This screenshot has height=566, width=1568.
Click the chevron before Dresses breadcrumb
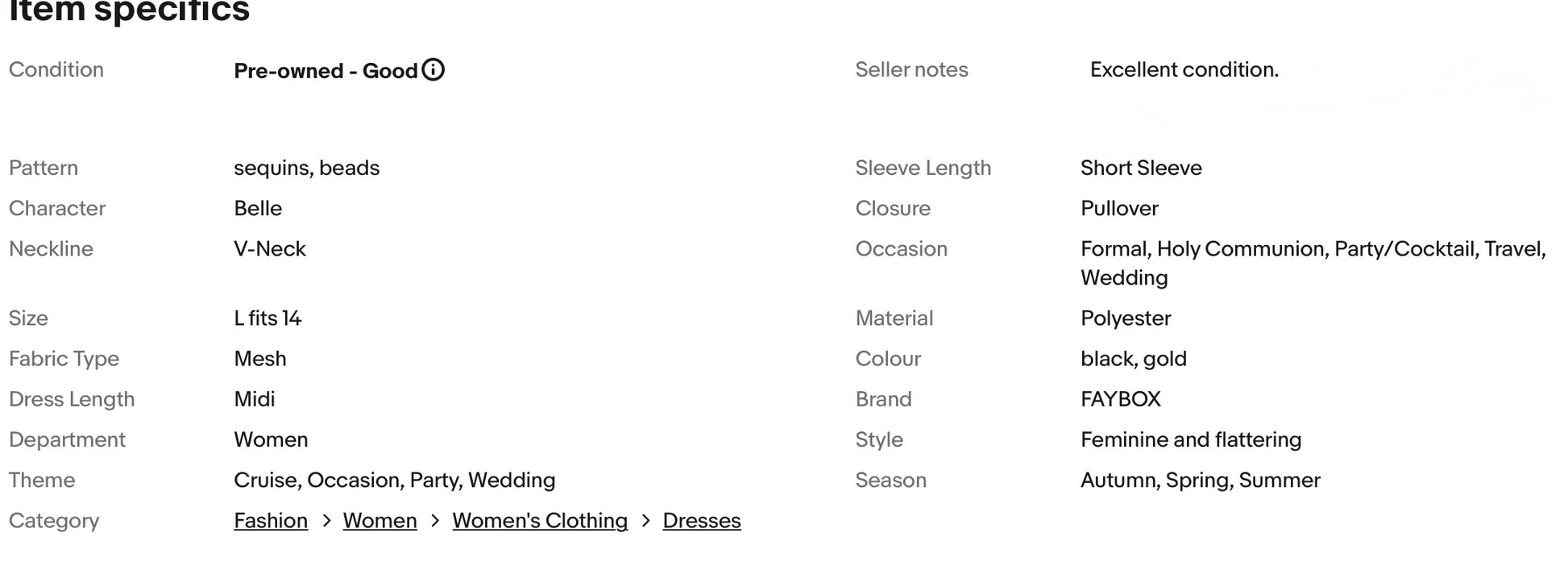pos(645,521)
